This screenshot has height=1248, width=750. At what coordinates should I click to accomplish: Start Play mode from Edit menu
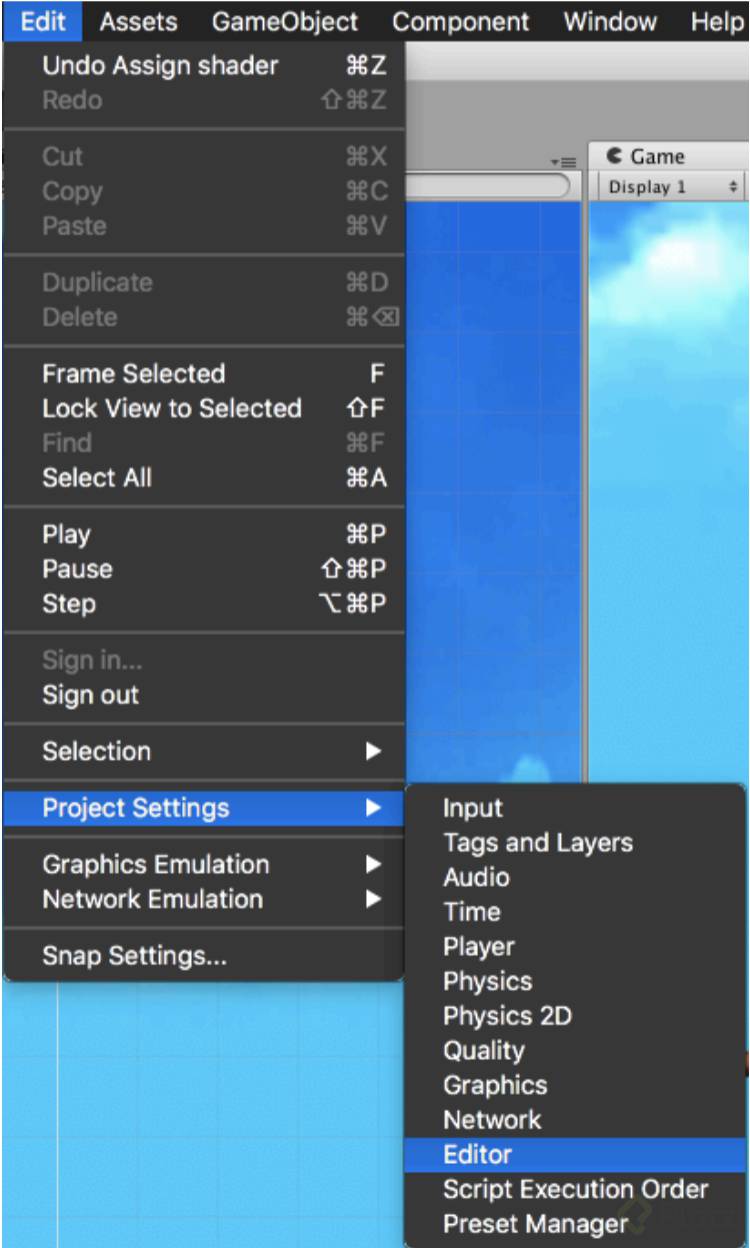point(66,534)
